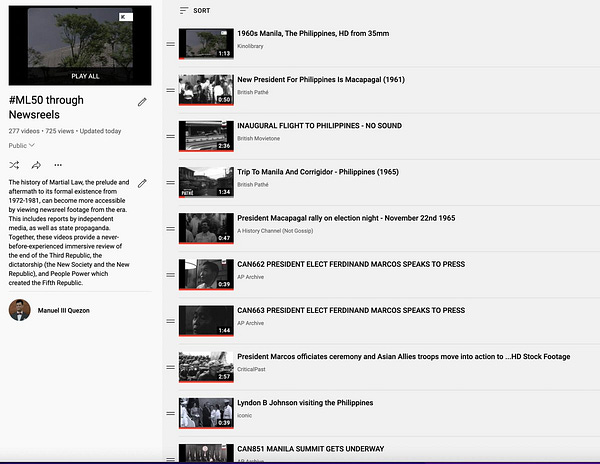Viewport: 600px width, 464px height.
Task: Open thumbnail of 1960s Manila video
Action: click(206, 44)
